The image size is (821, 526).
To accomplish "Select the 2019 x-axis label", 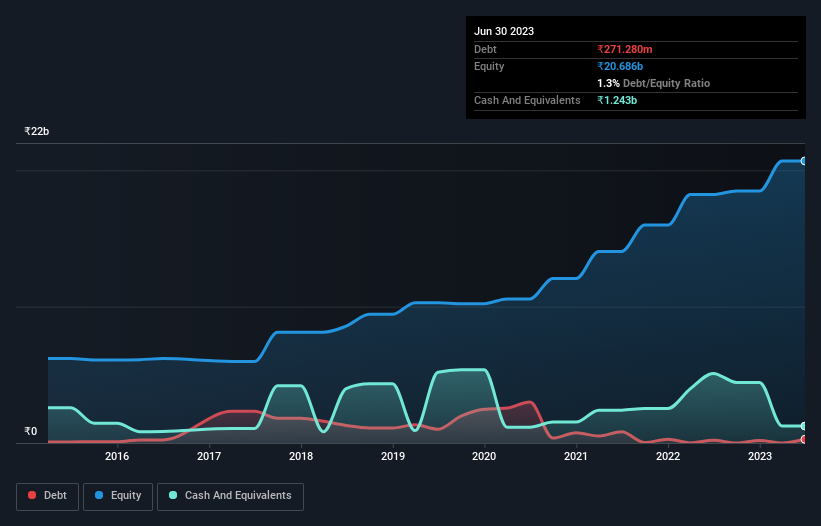I will (x=393, y=456).
